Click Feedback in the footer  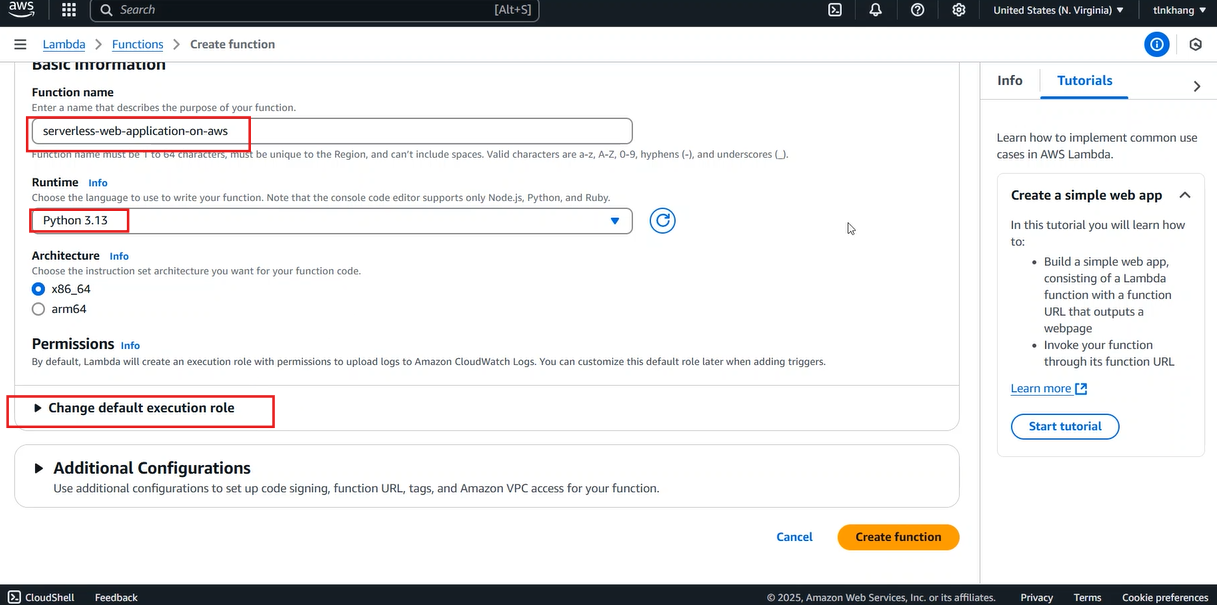pos(116,597)
